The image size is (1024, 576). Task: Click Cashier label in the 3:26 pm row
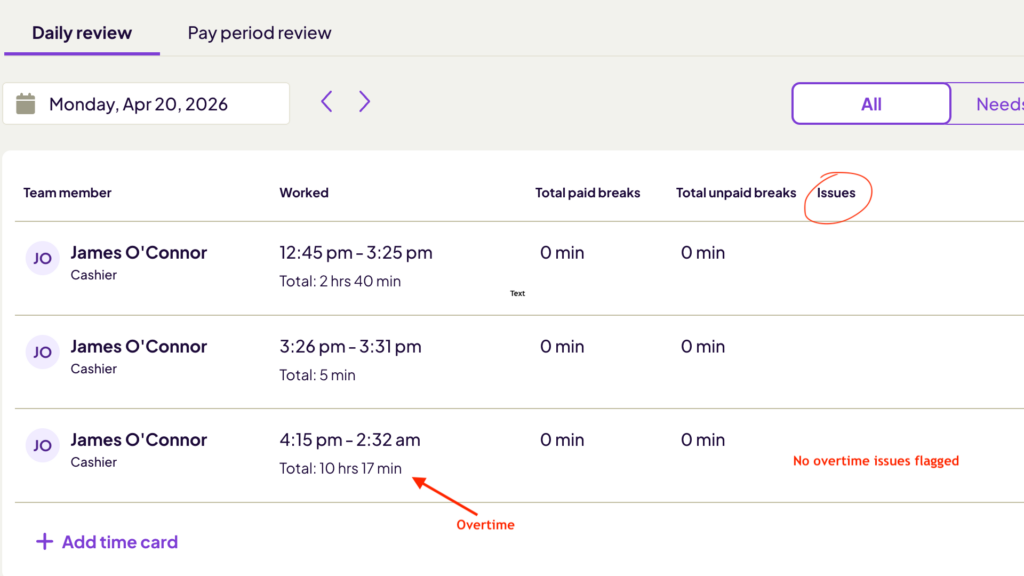[93, 368]
